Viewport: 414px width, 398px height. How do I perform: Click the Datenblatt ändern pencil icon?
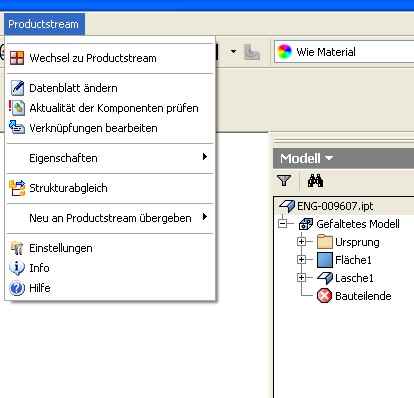[17, 88]
